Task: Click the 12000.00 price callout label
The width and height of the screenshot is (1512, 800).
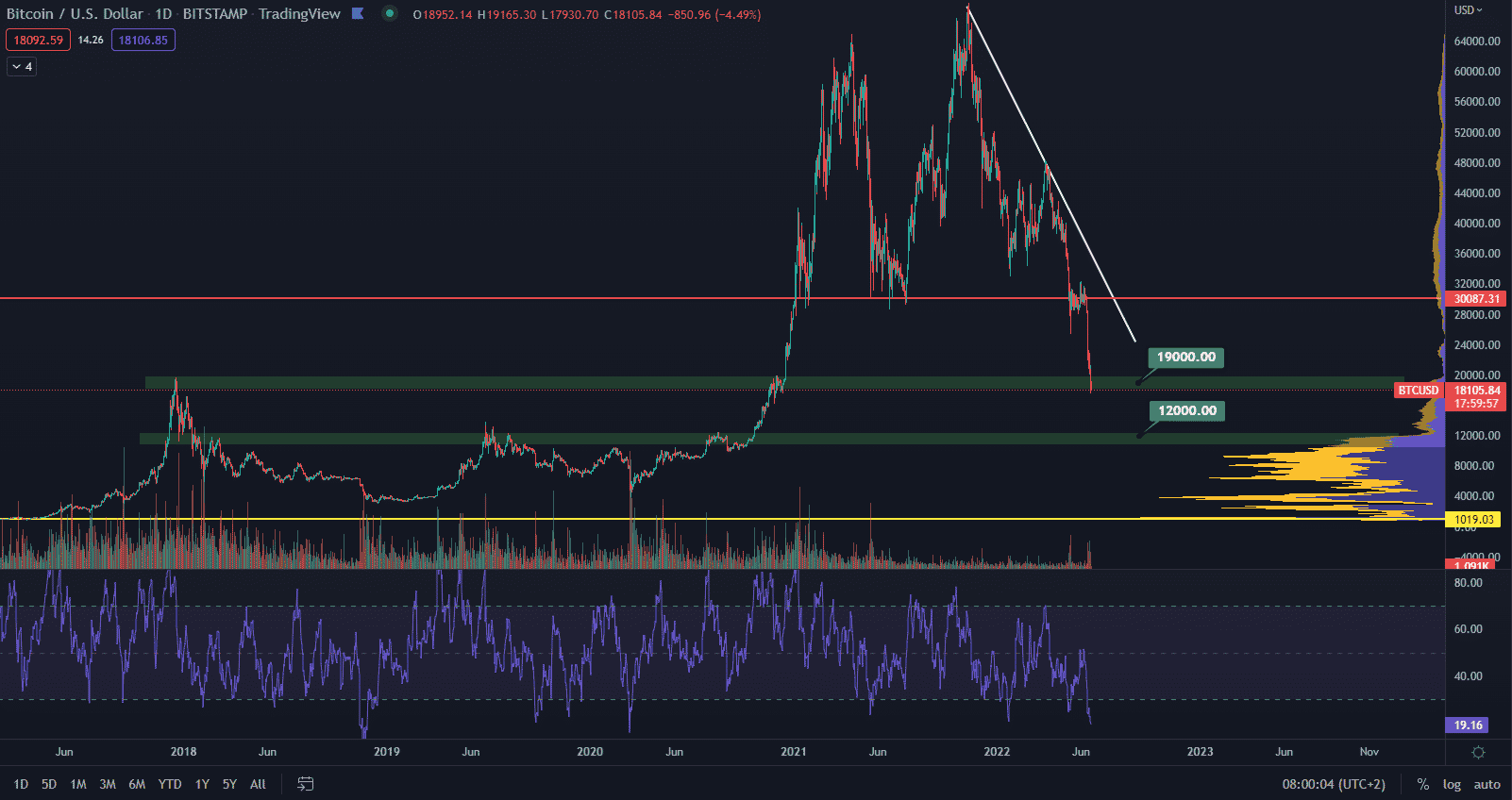Action: (1187, 411)
